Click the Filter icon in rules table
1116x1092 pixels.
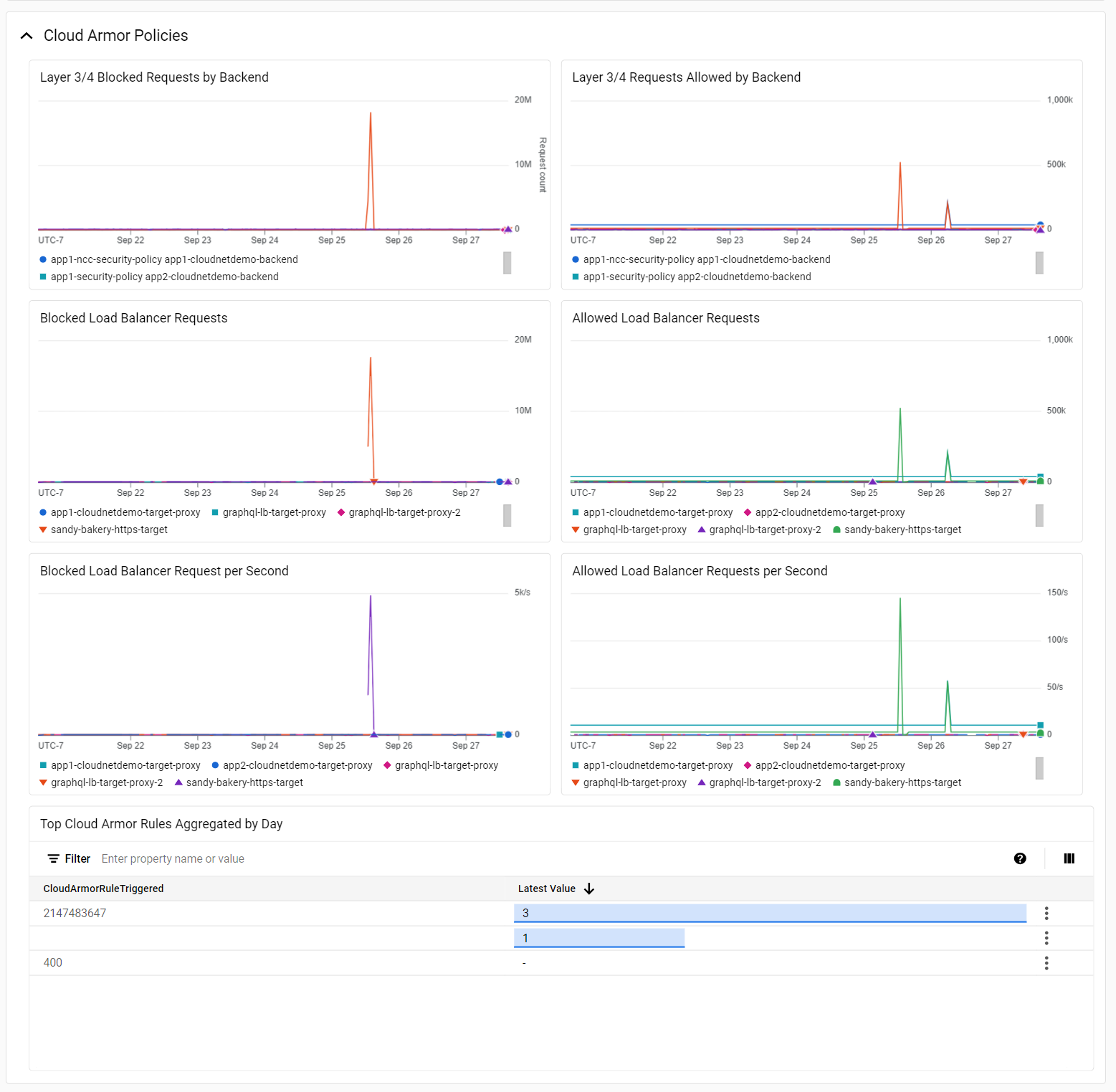pos(54,858)
